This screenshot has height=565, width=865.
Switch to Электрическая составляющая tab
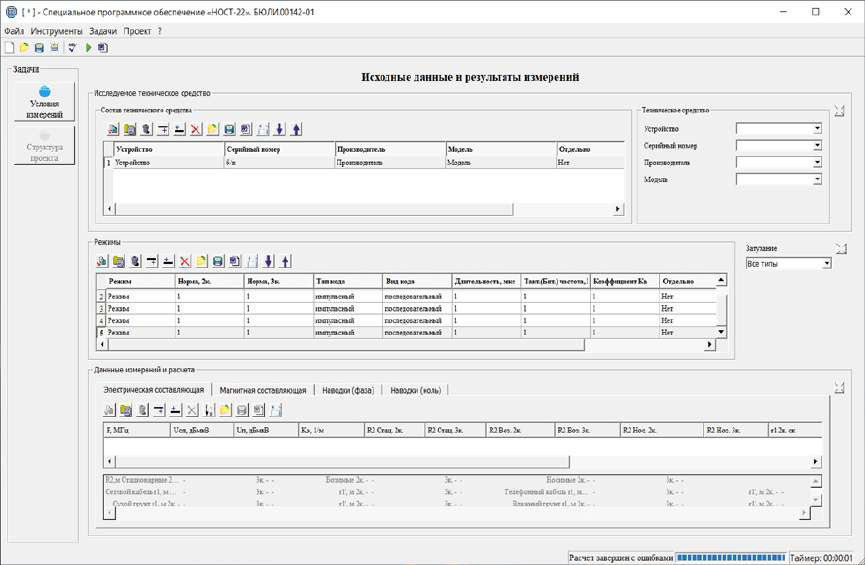click(154, 390)
